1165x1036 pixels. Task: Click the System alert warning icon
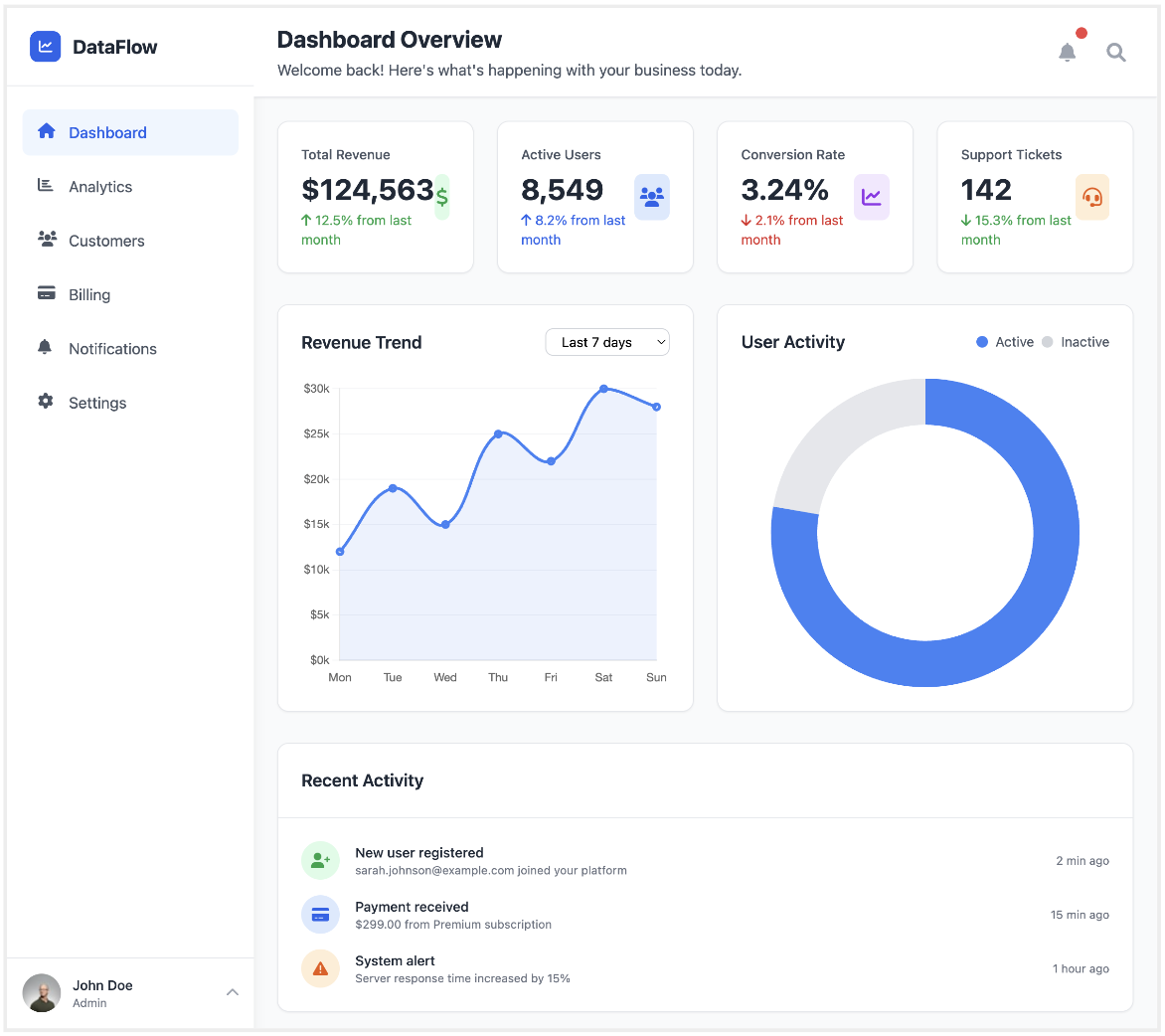320,968
